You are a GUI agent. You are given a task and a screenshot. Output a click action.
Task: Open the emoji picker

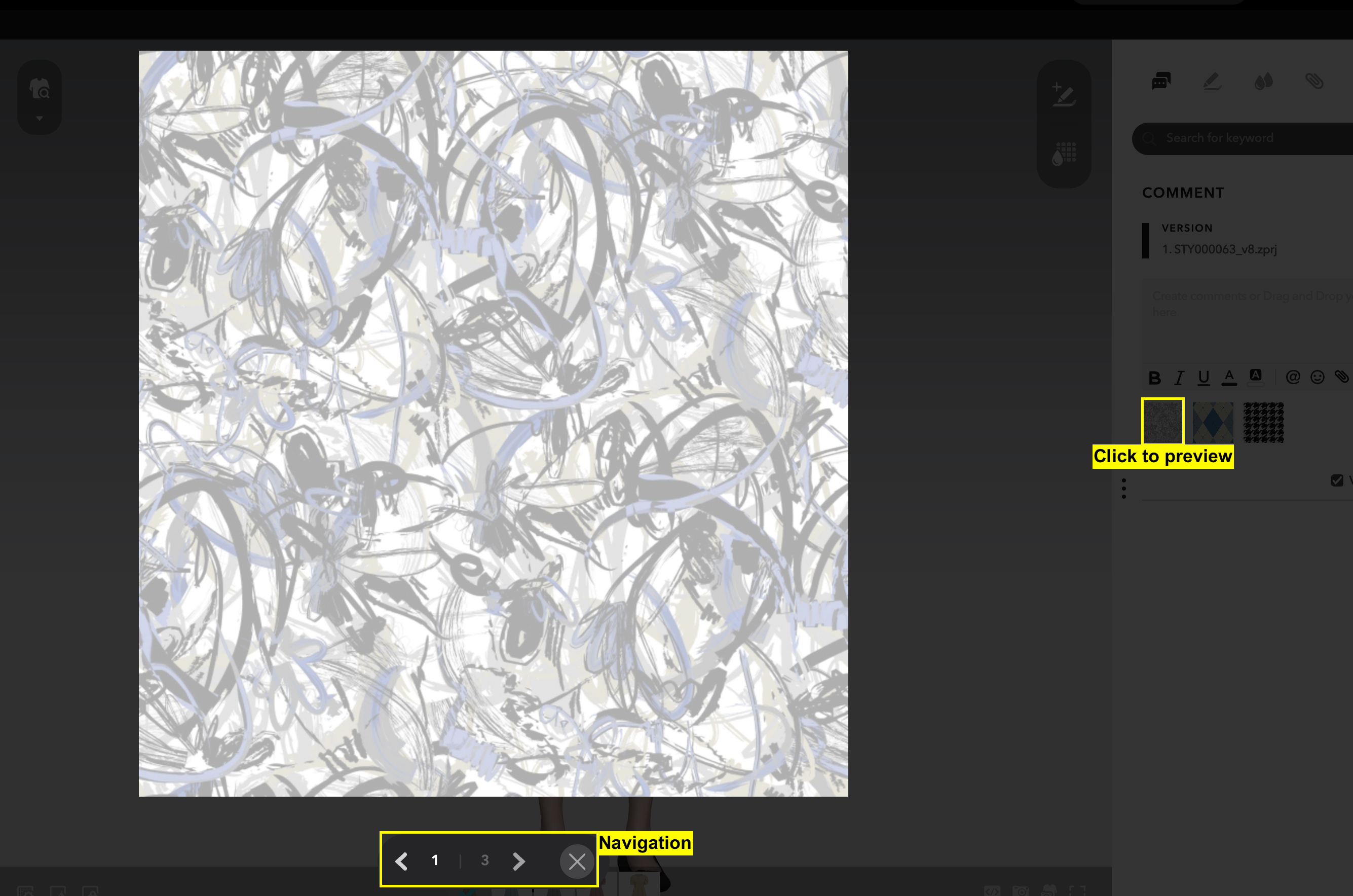click(x=1317, y=377)
